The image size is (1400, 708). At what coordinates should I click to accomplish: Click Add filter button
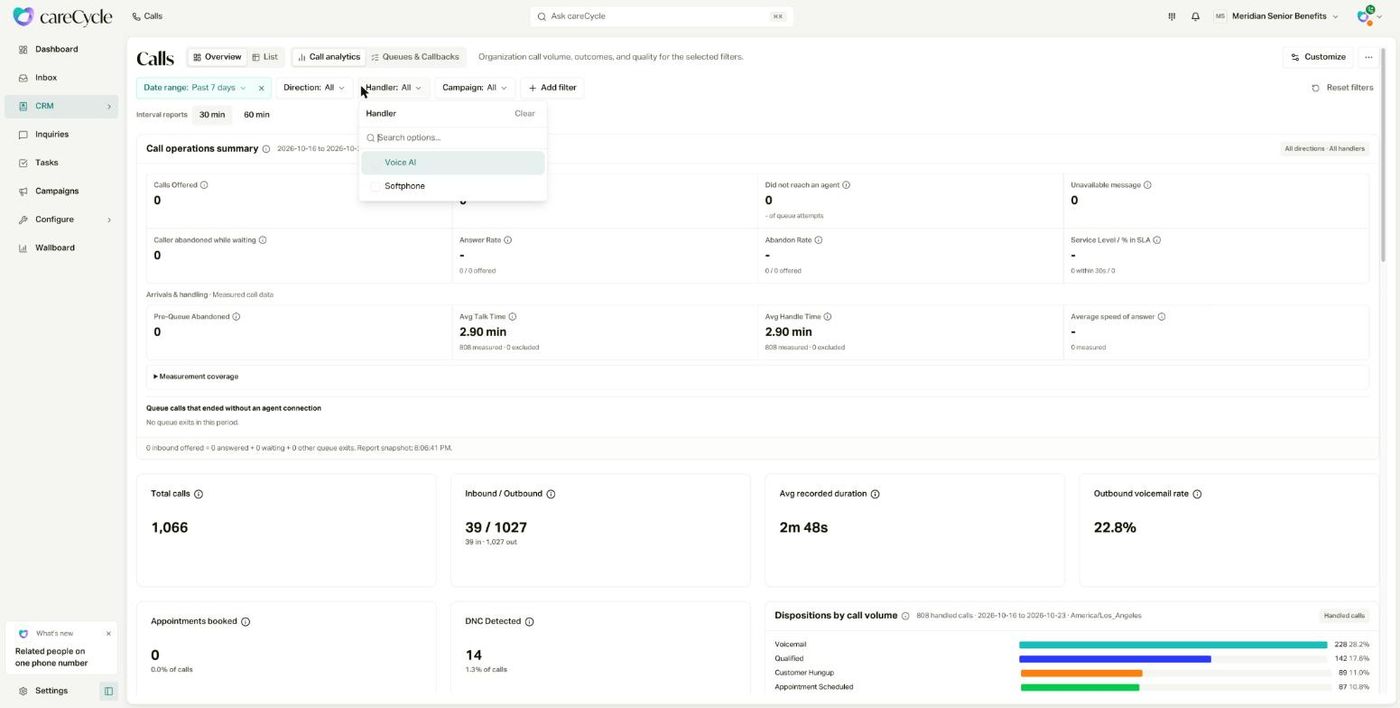tap(552, 88)
